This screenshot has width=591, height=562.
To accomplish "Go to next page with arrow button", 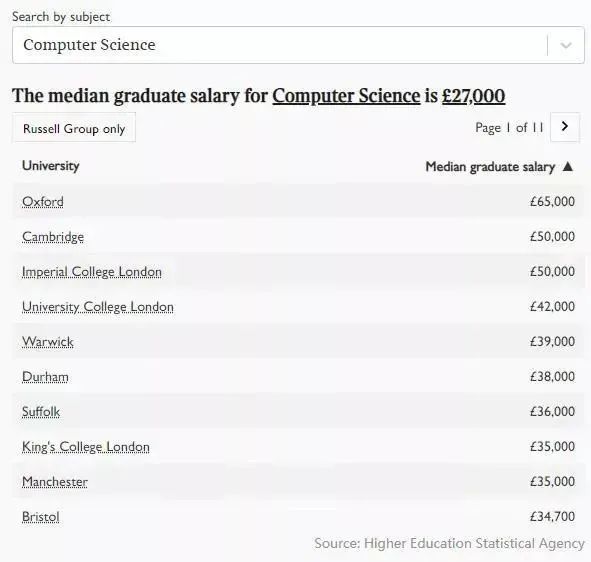I will pos(565,127).
